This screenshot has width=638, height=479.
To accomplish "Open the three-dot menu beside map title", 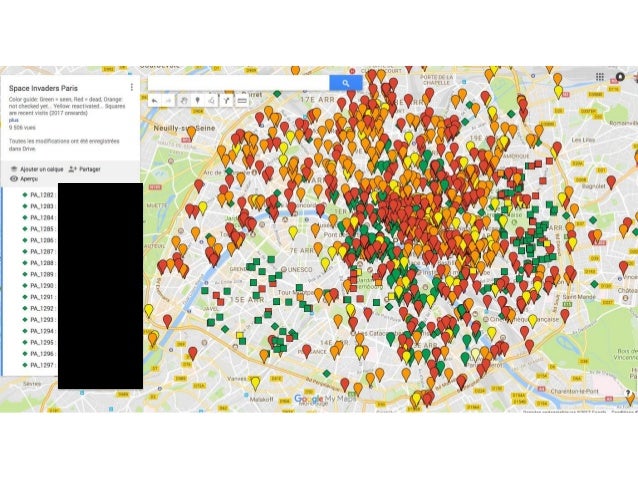I will click(x=131, y=87).
